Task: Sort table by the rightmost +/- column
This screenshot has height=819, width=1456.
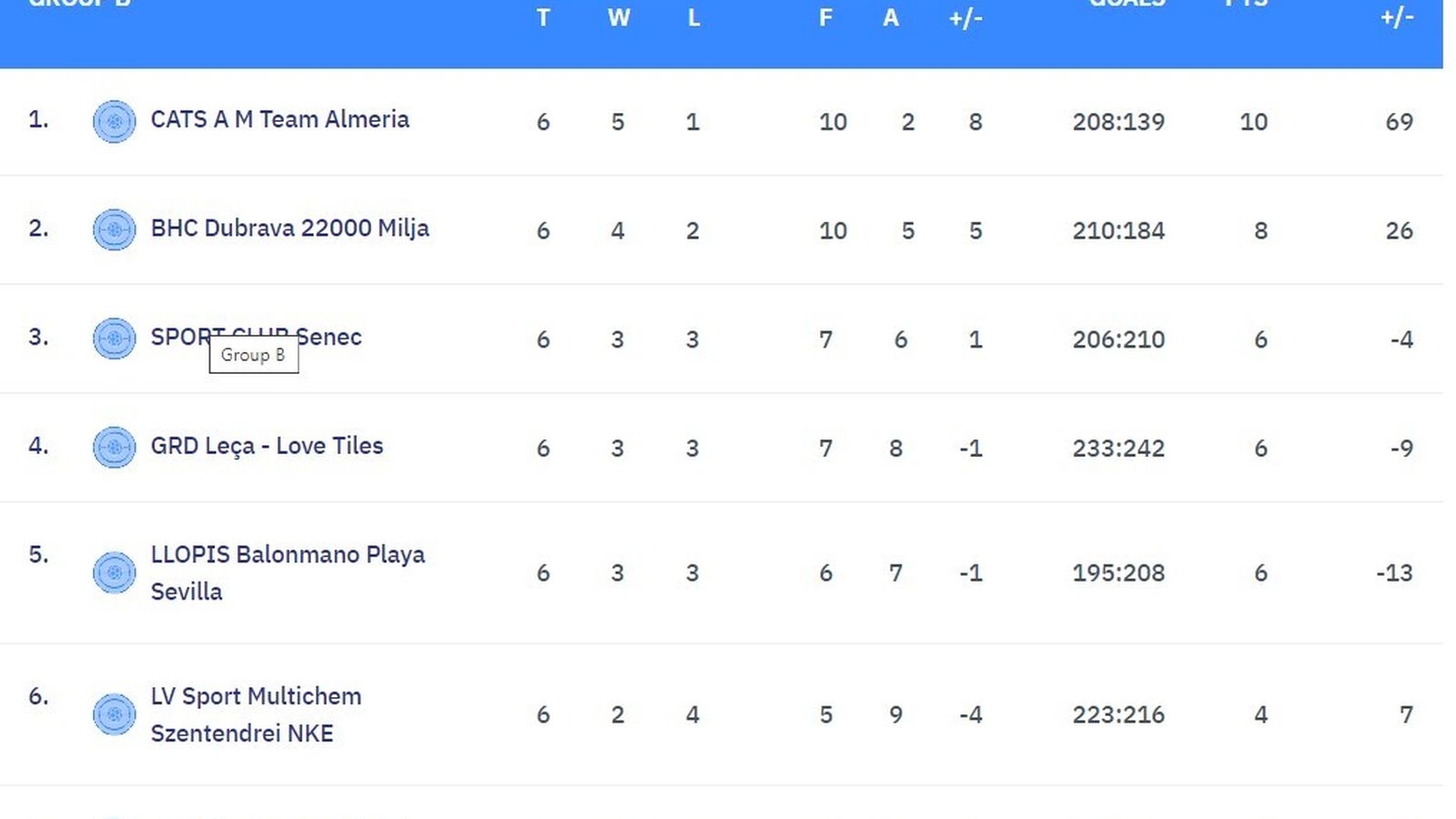Action: pyautogui.click(x=1395, y=18)
